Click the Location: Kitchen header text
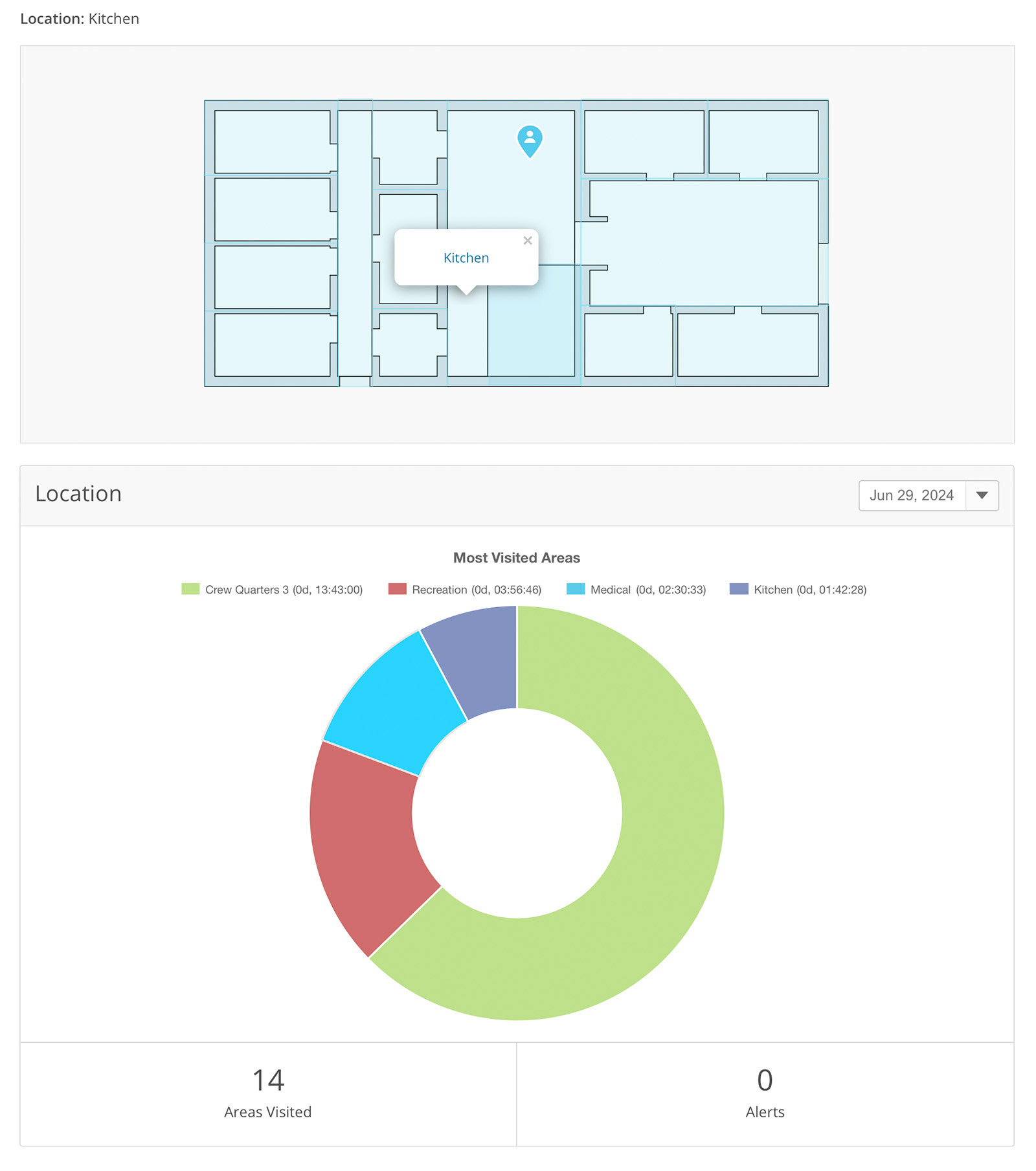 pyautogui.click(x=80, y=19)
